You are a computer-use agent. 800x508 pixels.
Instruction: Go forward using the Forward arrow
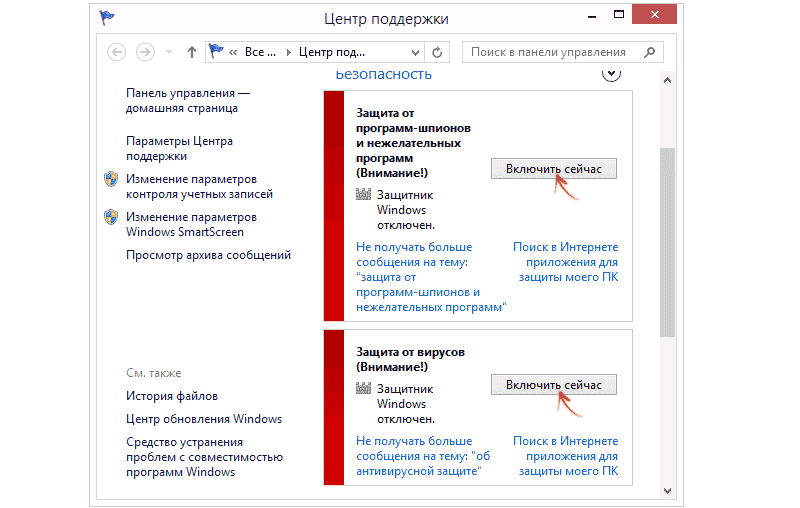click(145, 52)
